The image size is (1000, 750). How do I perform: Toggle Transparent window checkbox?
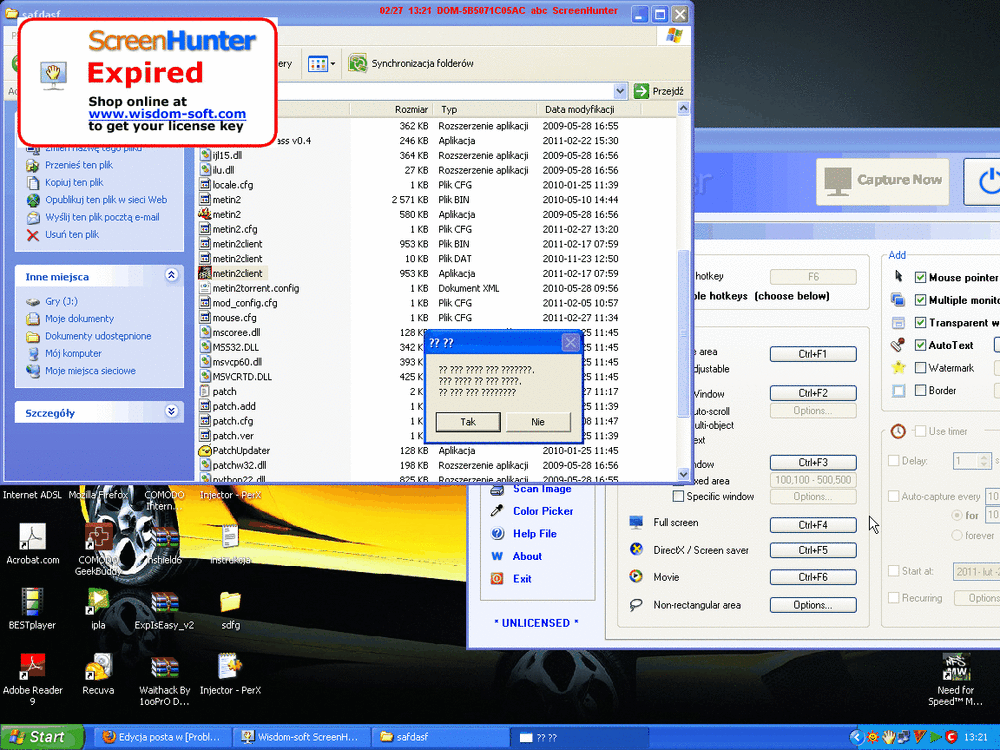[x=920, y=323]
